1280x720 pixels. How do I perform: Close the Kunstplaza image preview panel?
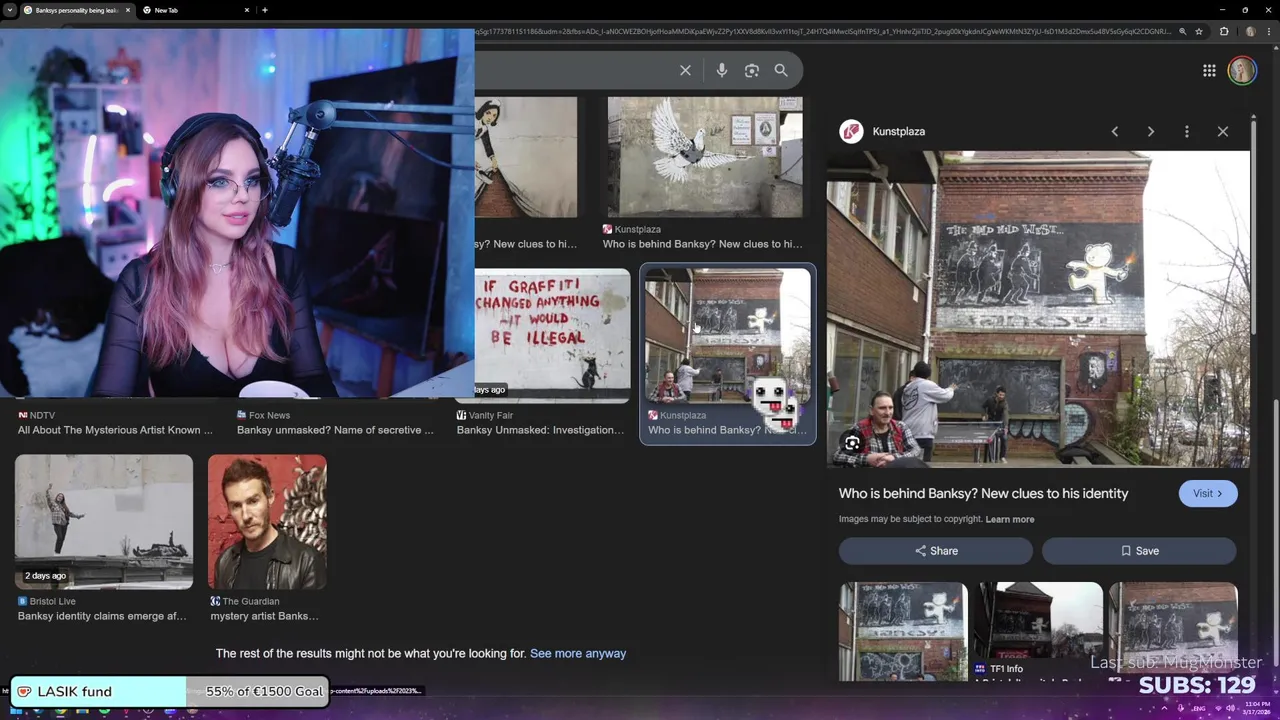1223,131
